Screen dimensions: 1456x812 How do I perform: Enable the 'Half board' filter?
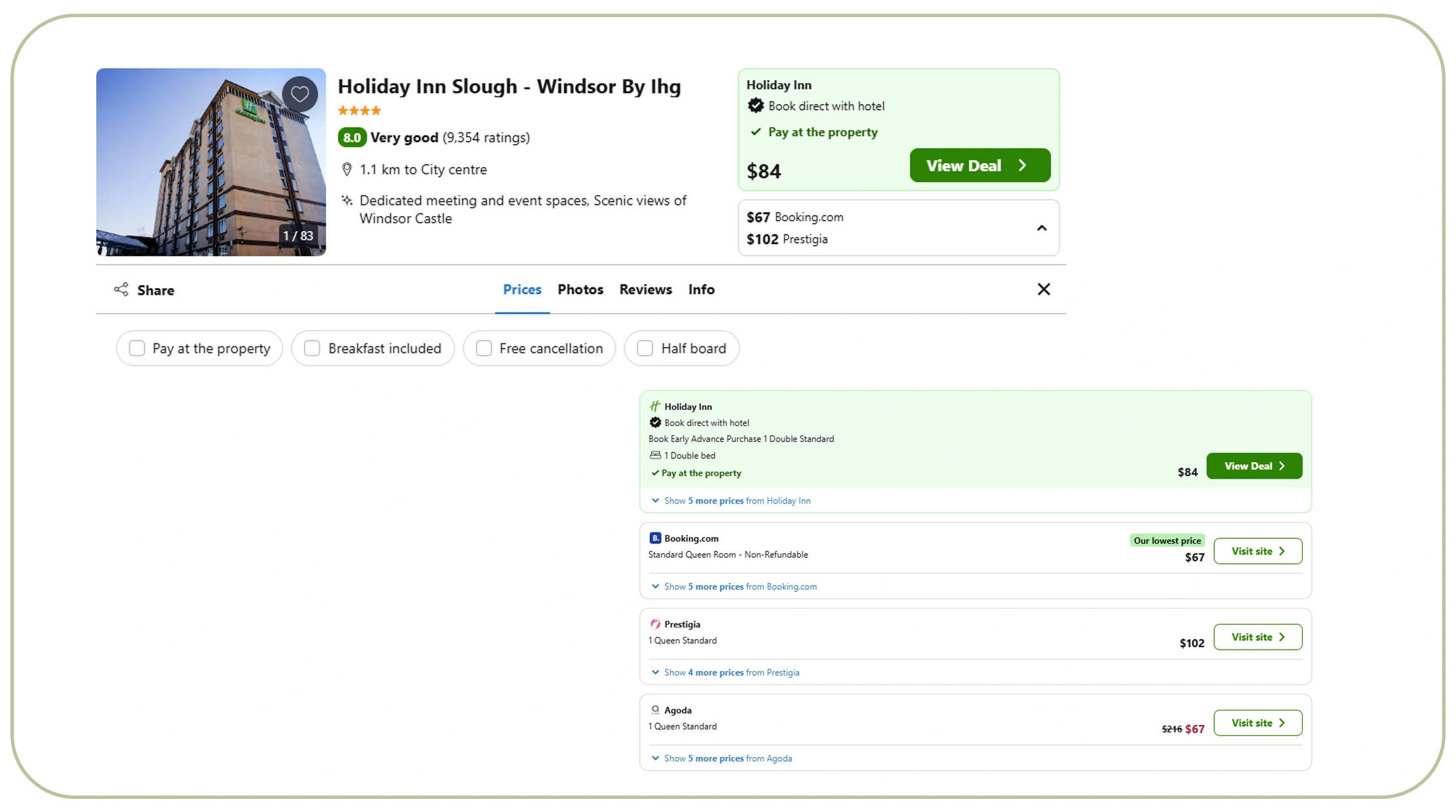pyautogui.click(x=644, y=348)
